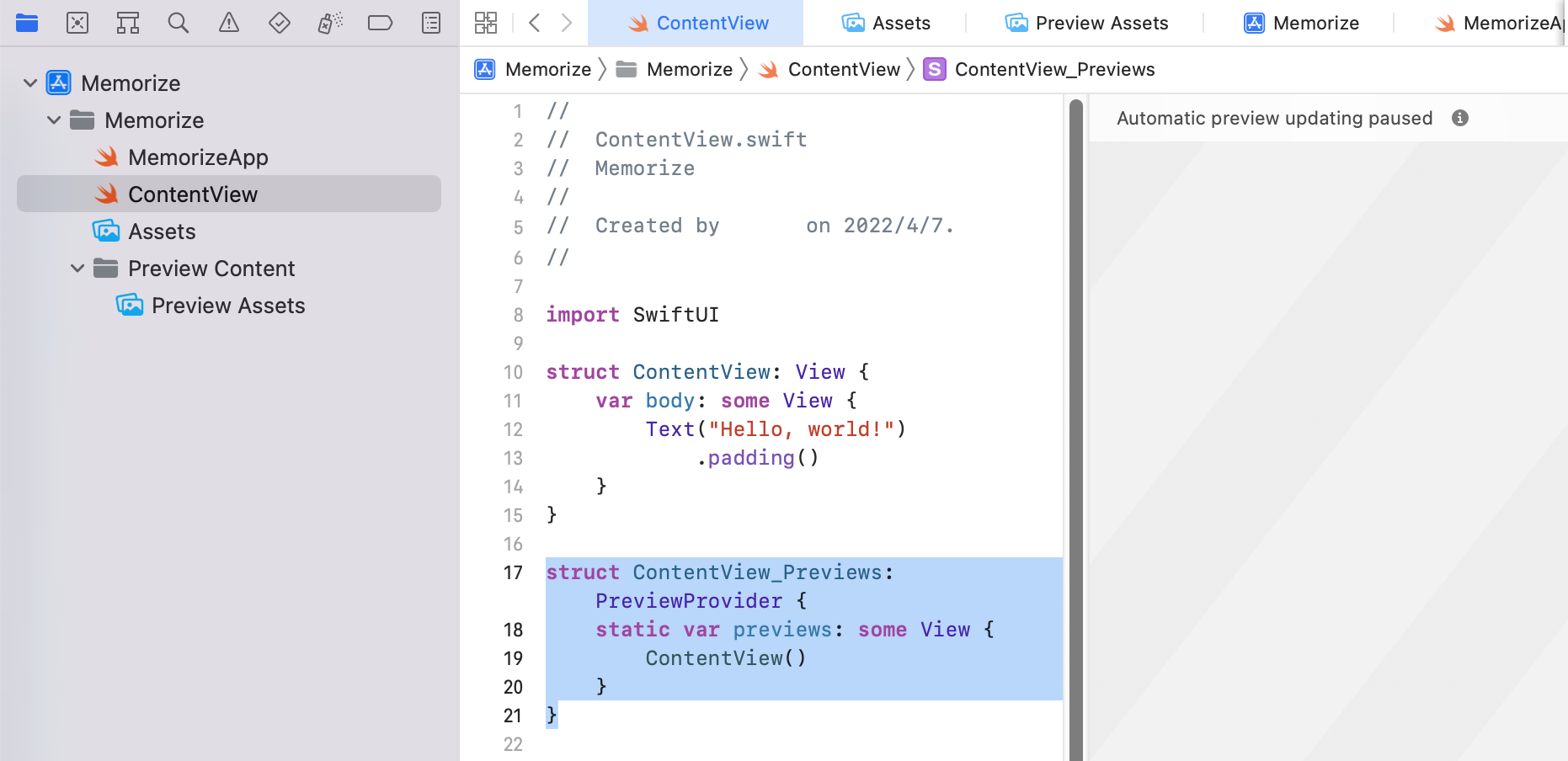Open the Debug navigator spray icon

tap(330, 23)
